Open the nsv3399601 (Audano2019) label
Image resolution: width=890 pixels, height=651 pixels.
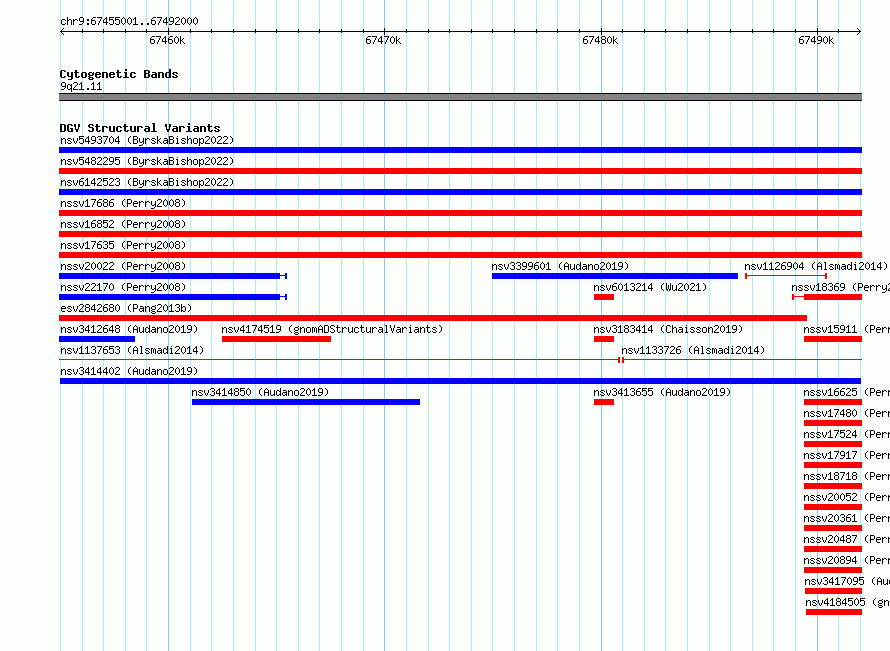pos(560,266)
